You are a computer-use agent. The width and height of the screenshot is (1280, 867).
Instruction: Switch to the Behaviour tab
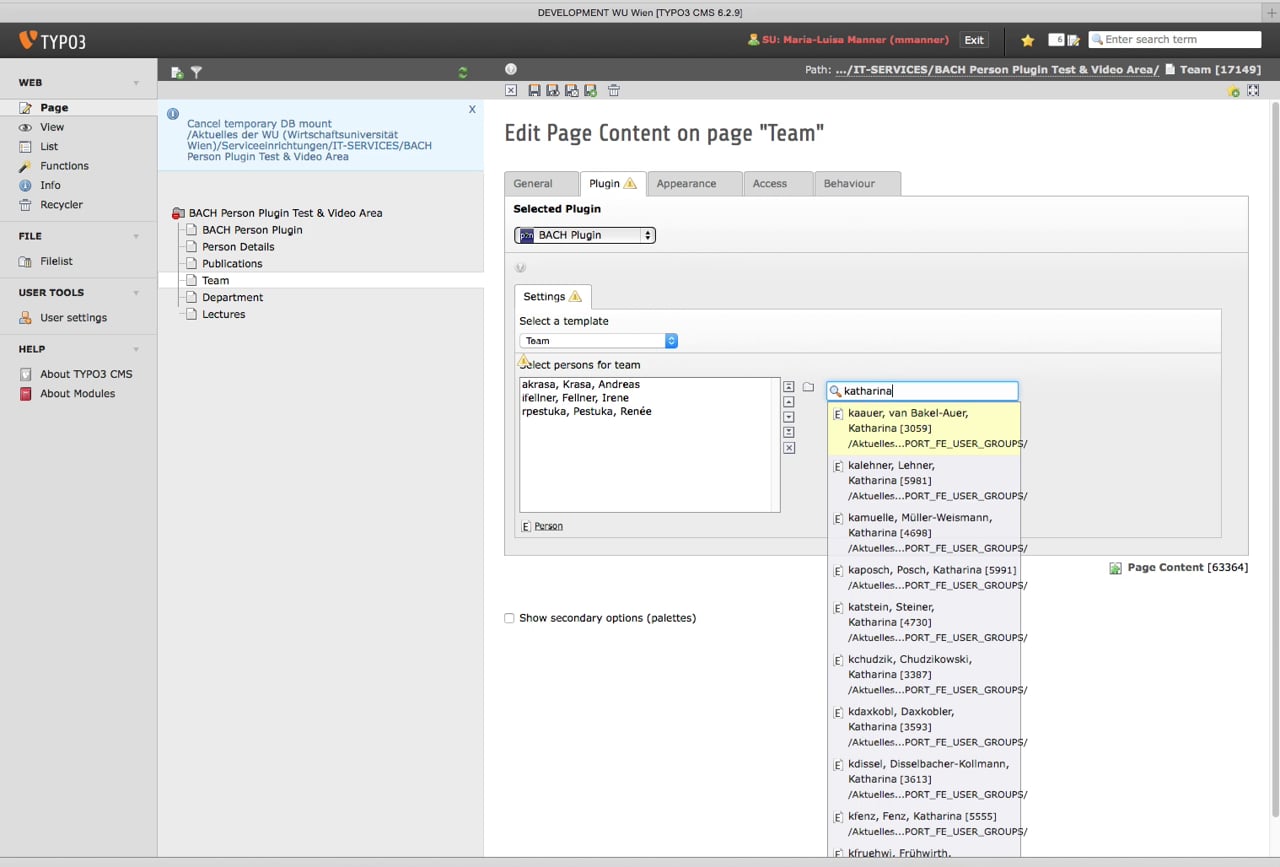point(858,184)
